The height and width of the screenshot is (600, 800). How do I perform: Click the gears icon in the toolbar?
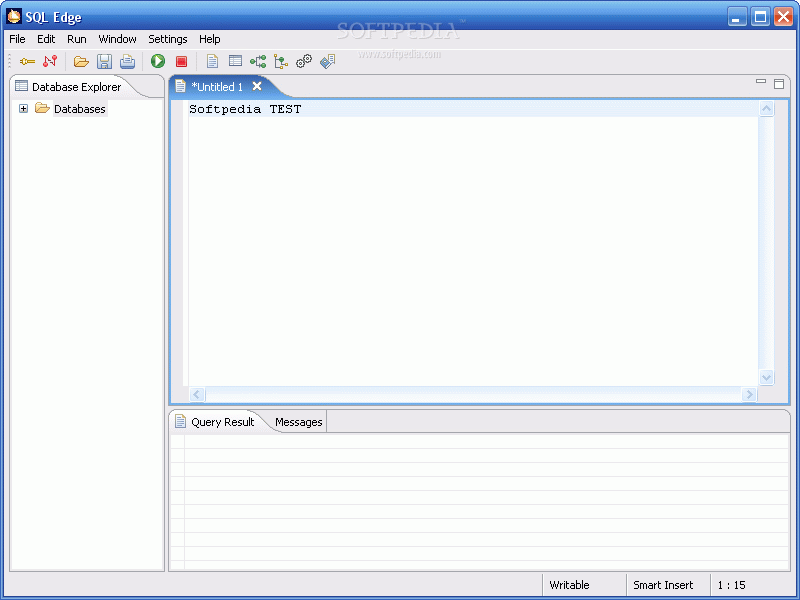[304, 61]
